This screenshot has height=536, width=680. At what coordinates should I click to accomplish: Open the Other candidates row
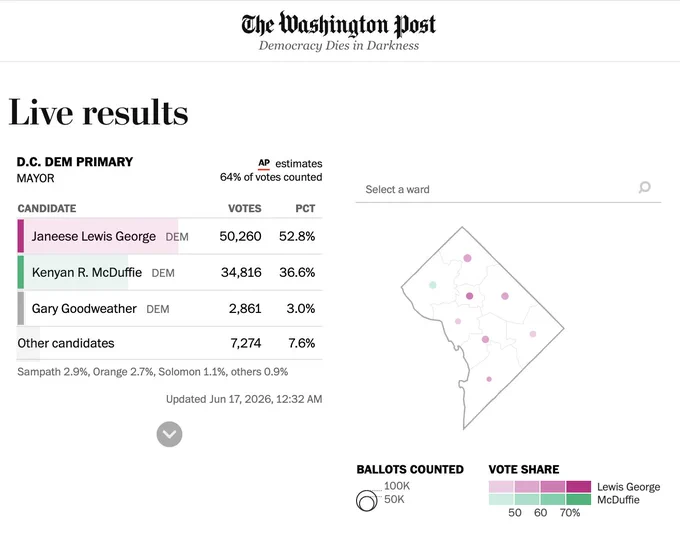pyautogui.click(x=169, y=343)
